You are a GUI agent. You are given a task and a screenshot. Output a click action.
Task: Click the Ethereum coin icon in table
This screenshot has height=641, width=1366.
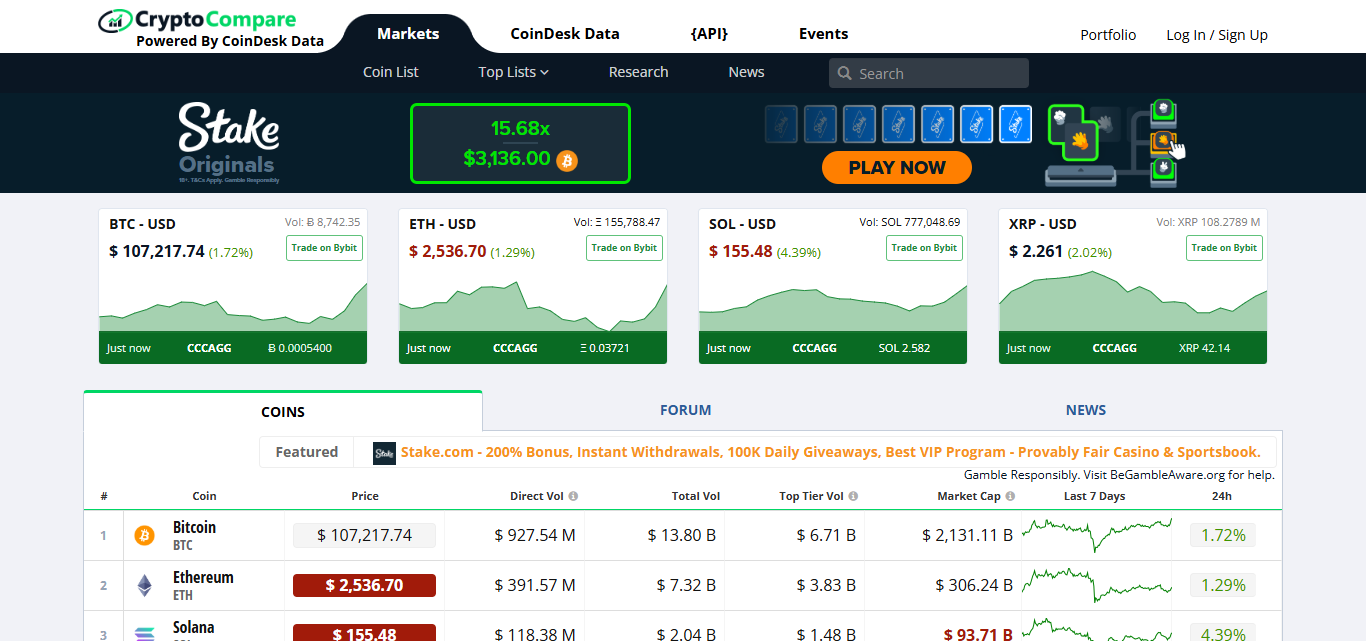(145, 586)
